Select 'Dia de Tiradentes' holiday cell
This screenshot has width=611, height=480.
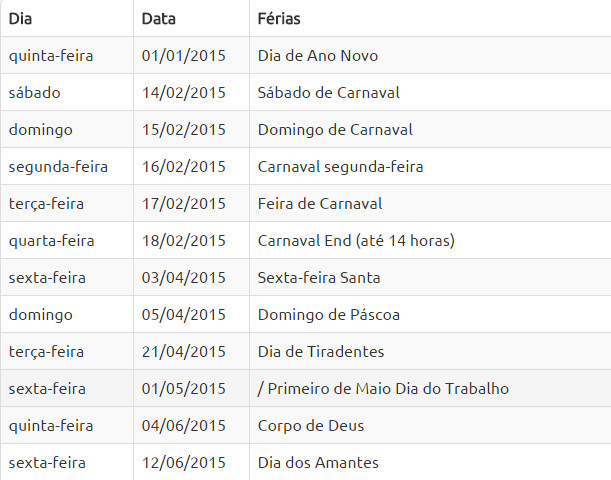coord(321,352)
